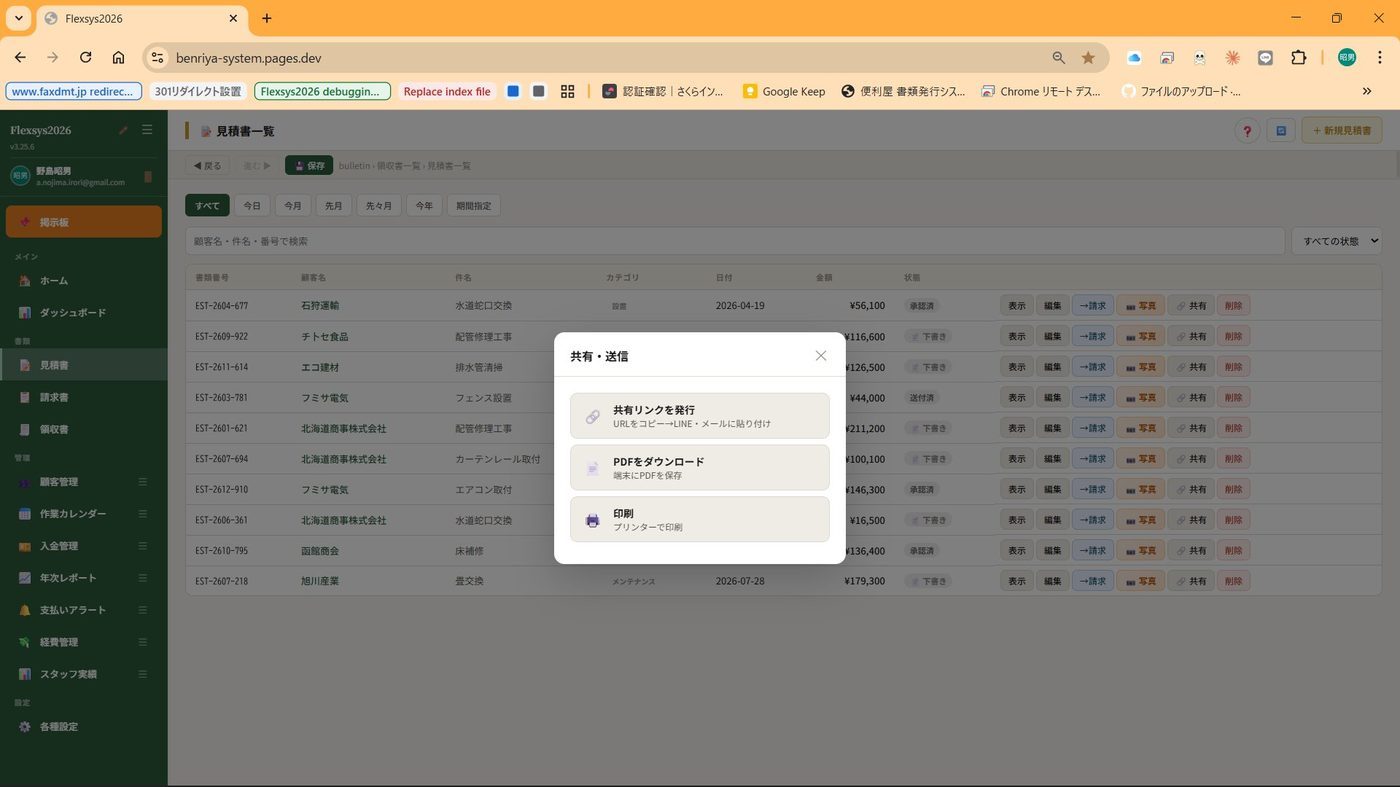Screen dimensions: 1400x787
Task: Open the Replace index file bookmark
Action: [x=447, y=91]
